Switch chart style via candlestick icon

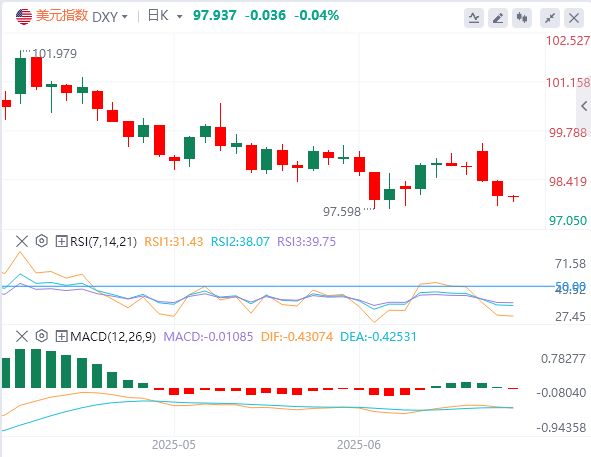point(522,18)
